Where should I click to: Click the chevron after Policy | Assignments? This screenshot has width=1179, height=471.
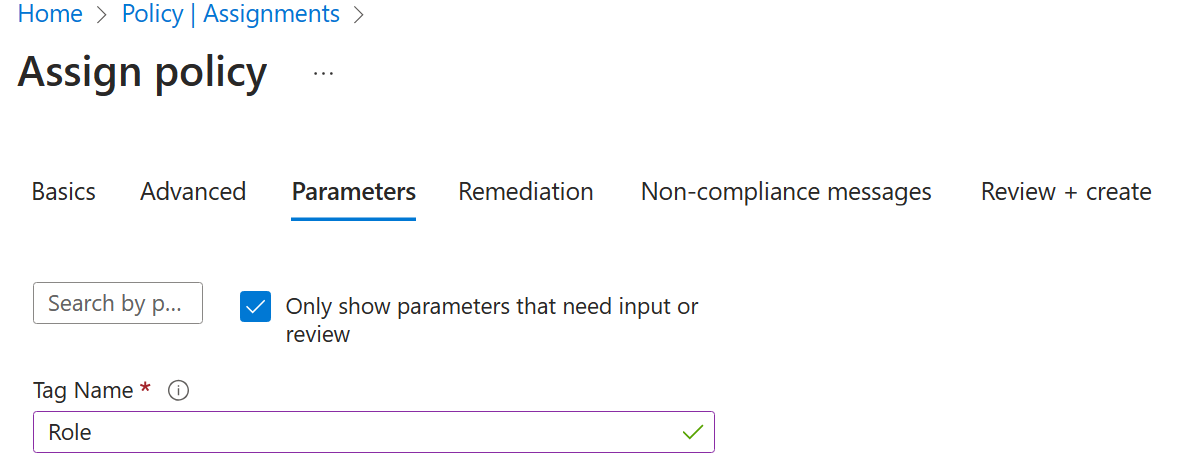tap(359, 15)
